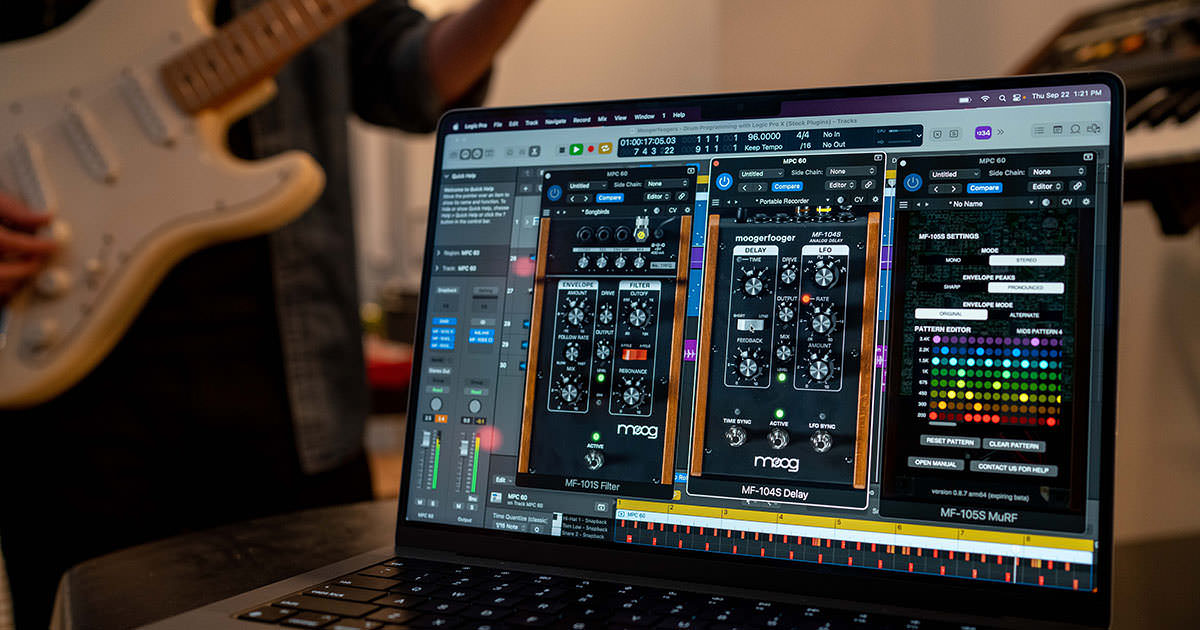Toggle the TIME SYNC footswitch on Delay

pyautogui.click(x=737, y=436)
